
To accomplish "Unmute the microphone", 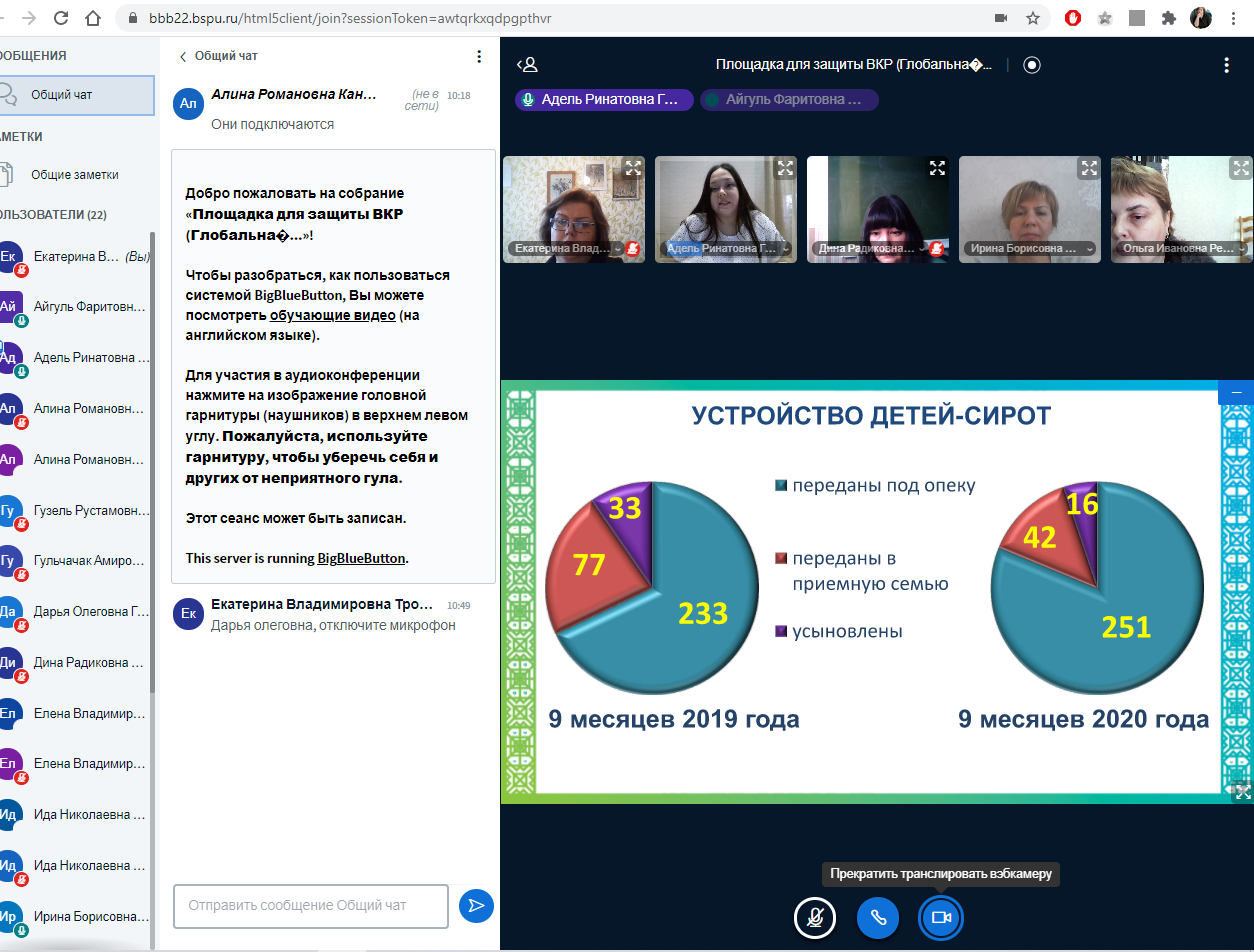I will pyautogui.click(x=815, y=917).
